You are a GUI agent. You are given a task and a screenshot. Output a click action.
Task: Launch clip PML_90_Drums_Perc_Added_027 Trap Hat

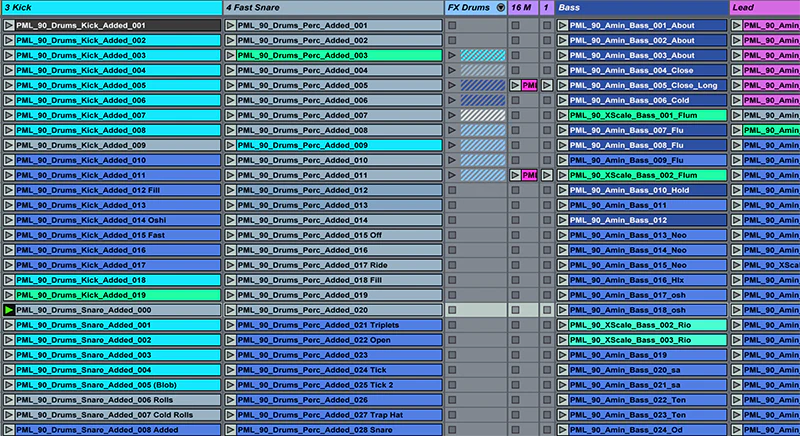point(231,415)
